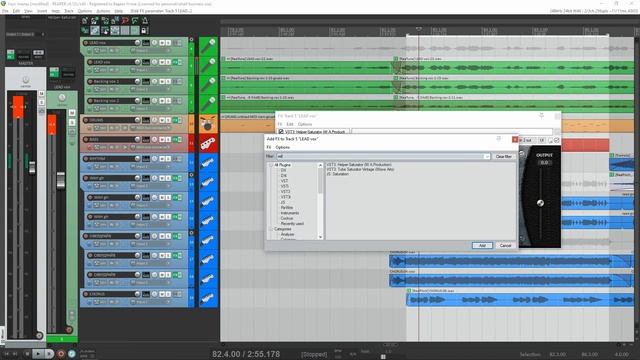Collapse the All Plugins tree node
Screen dimensions: 640x360
click(x=270, y=165)
